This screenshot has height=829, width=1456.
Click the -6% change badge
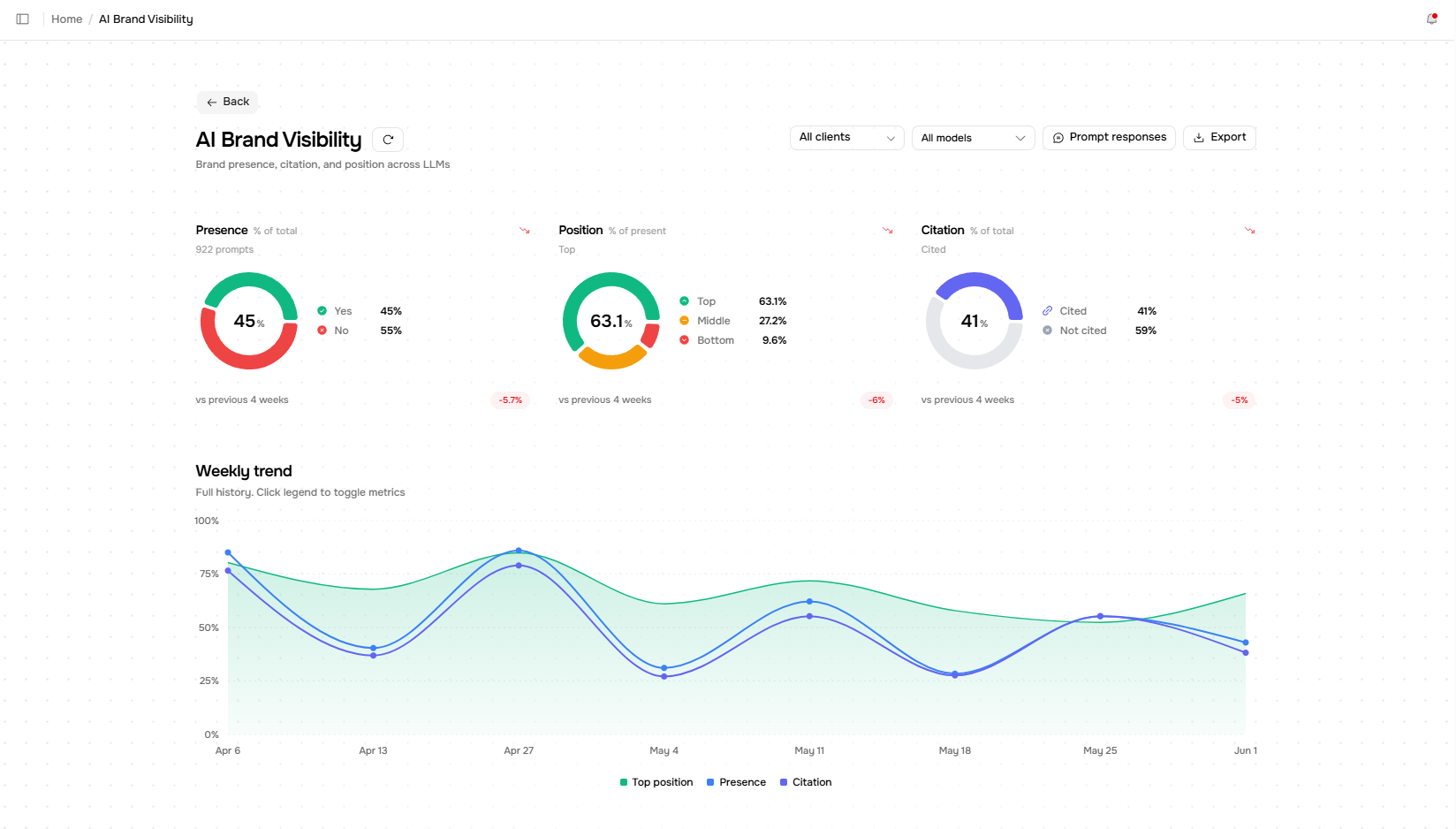(x=876, y=400)
